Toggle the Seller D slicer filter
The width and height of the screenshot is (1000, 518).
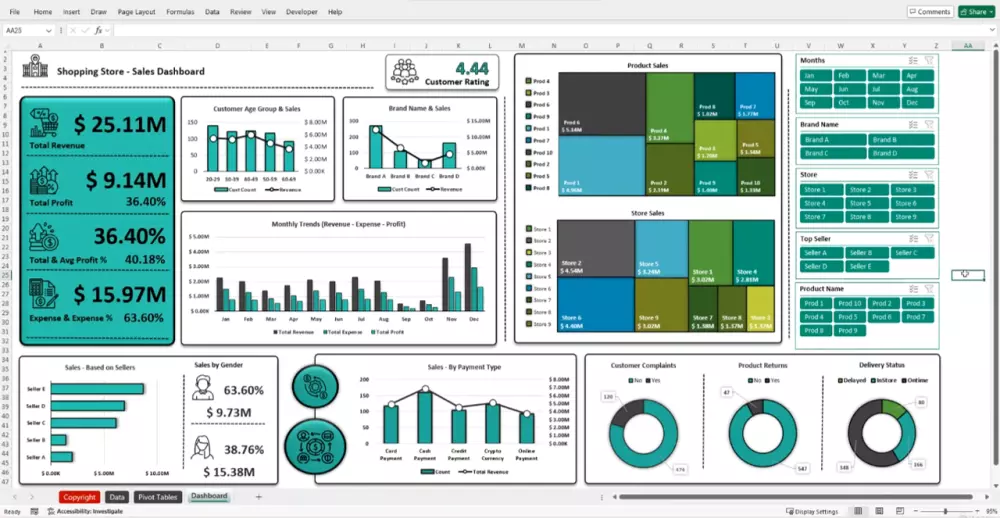pos(821,267)
